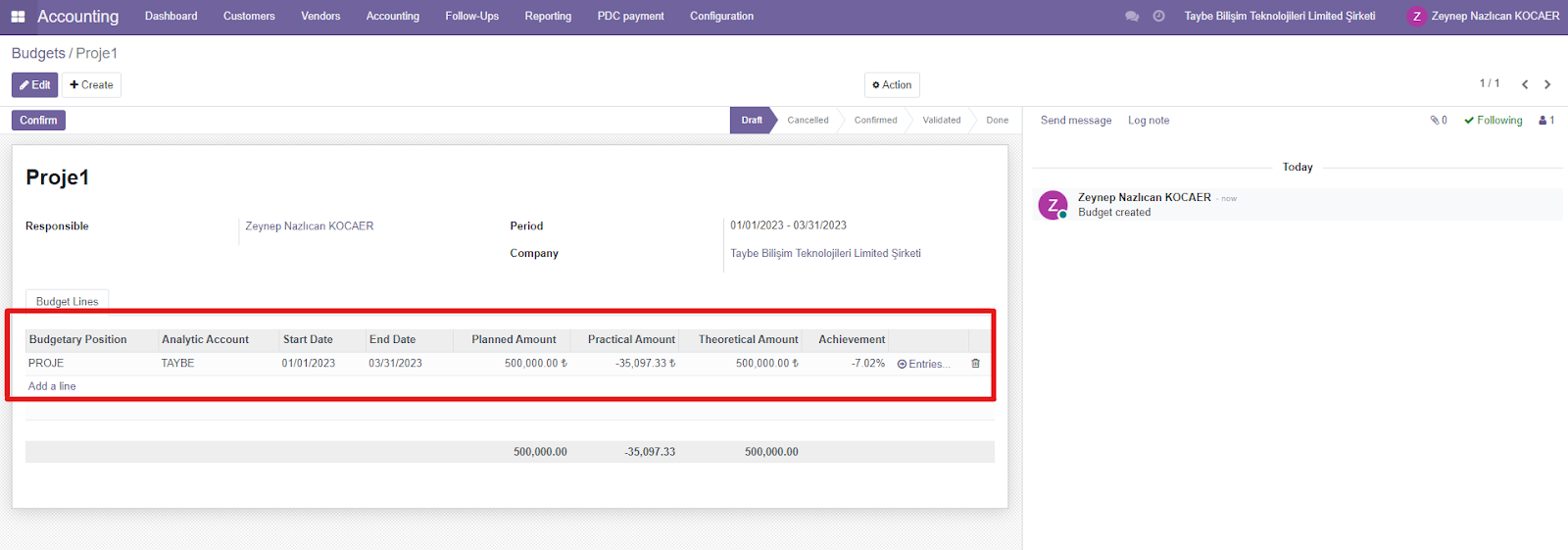The height and width of the screenshot is (550, 1568).
Task: Open the Customers menu
Action: 249,17
